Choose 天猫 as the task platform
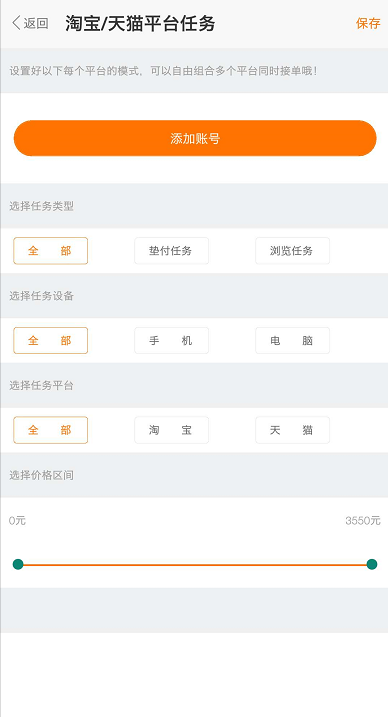 (292, 430)
